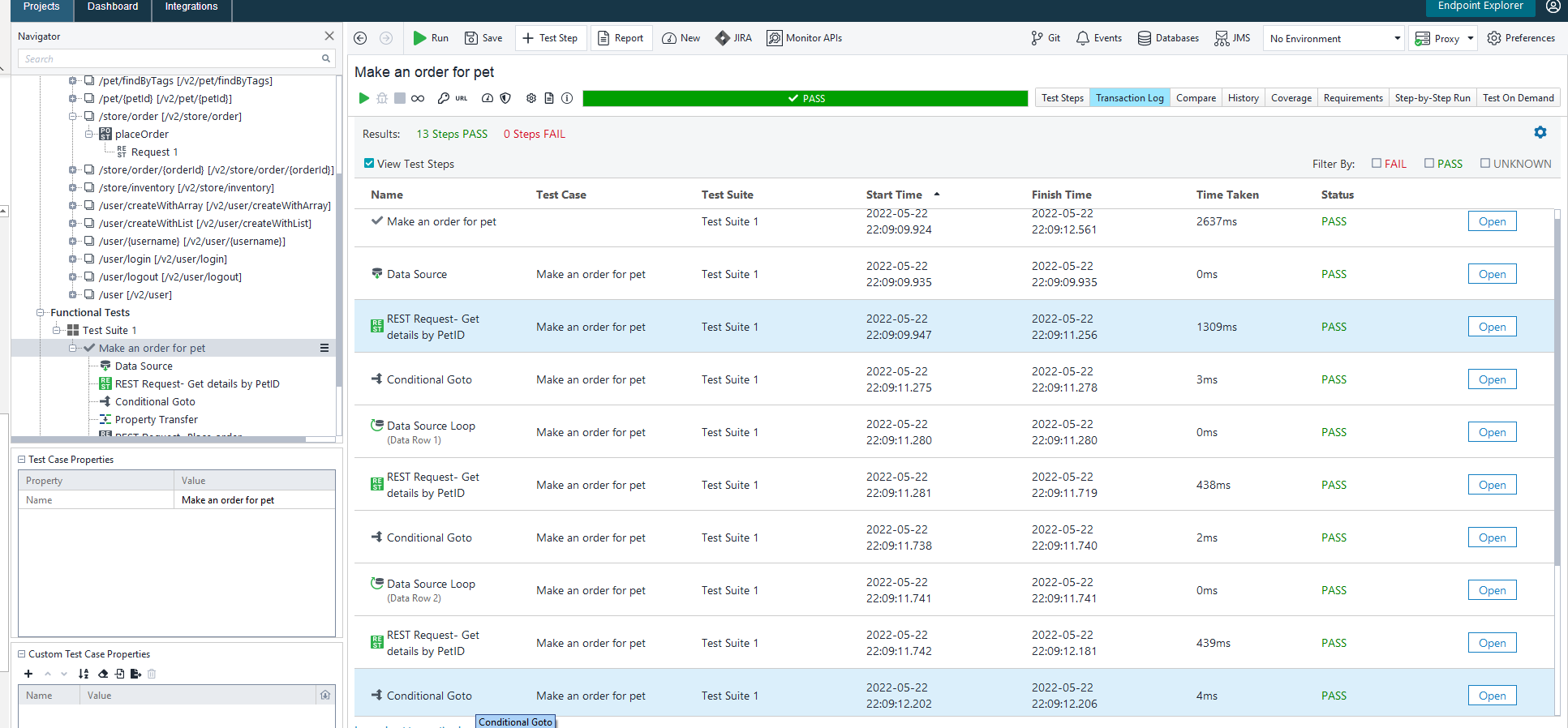Open the credentials key icon
Viewport: 1568px width, 728px height.
click(443, 98)
